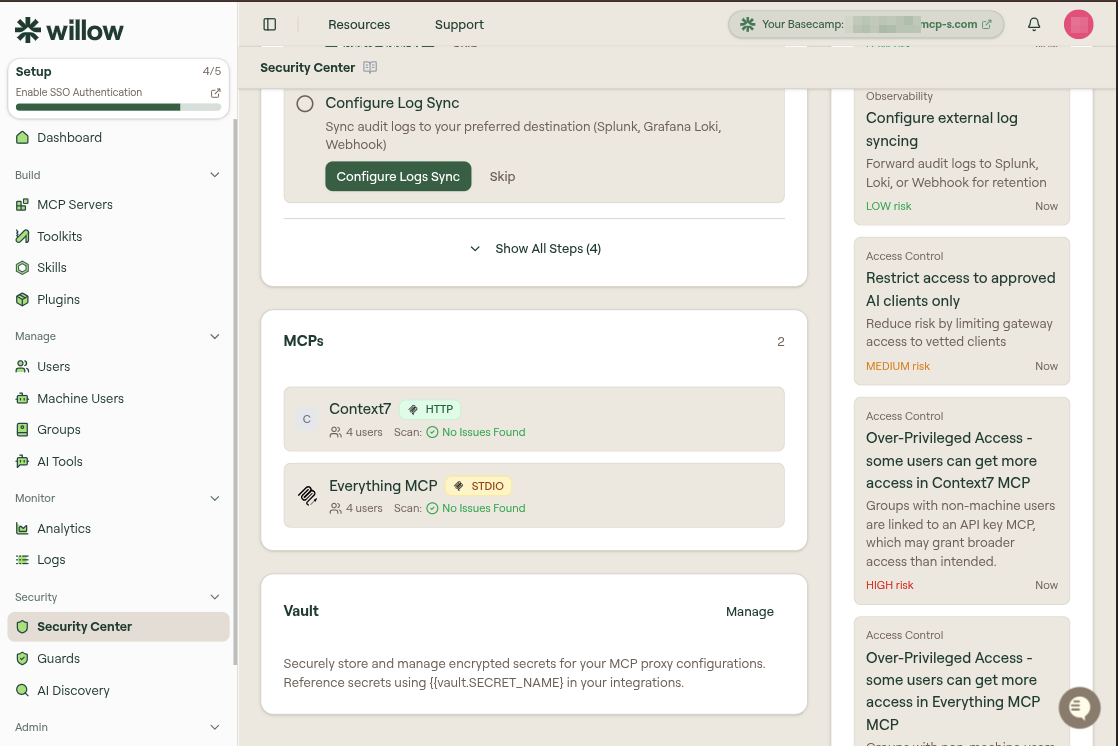Click the Setup progress bar
Viewport: 1118px width, 746px height.
[118, 107]
